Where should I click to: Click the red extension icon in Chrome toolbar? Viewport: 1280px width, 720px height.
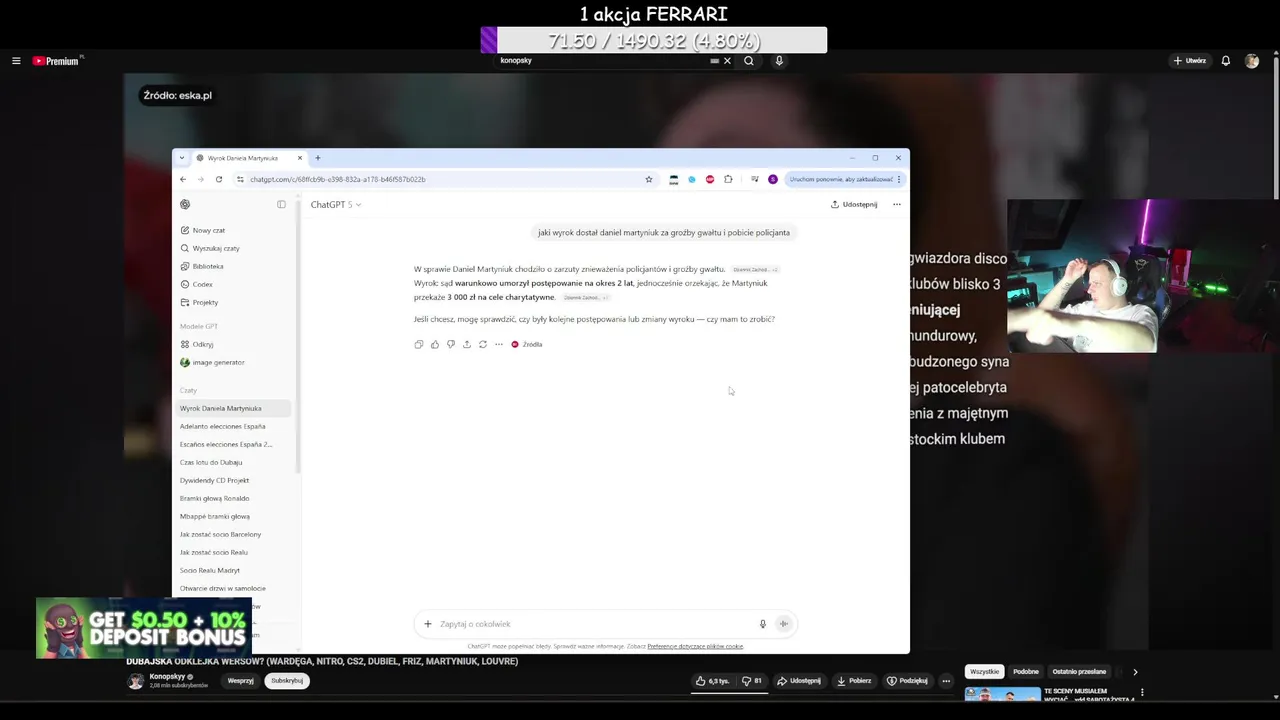710,179
